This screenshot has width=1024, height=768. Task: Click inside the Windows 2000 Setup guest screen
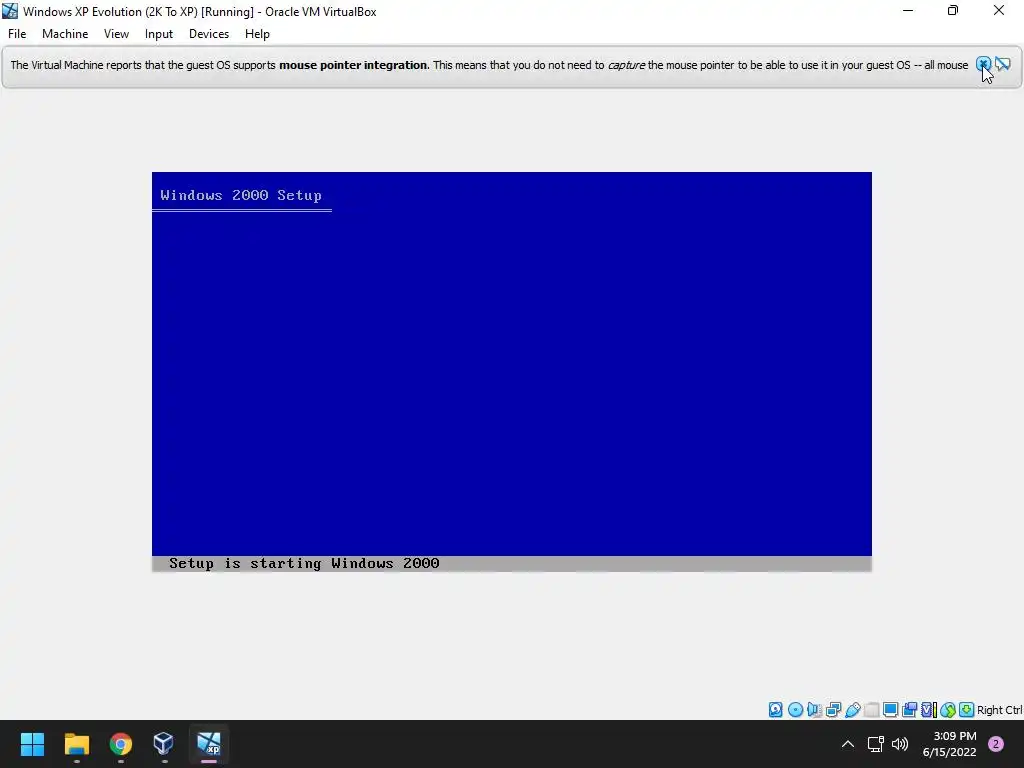pos(511,372)
